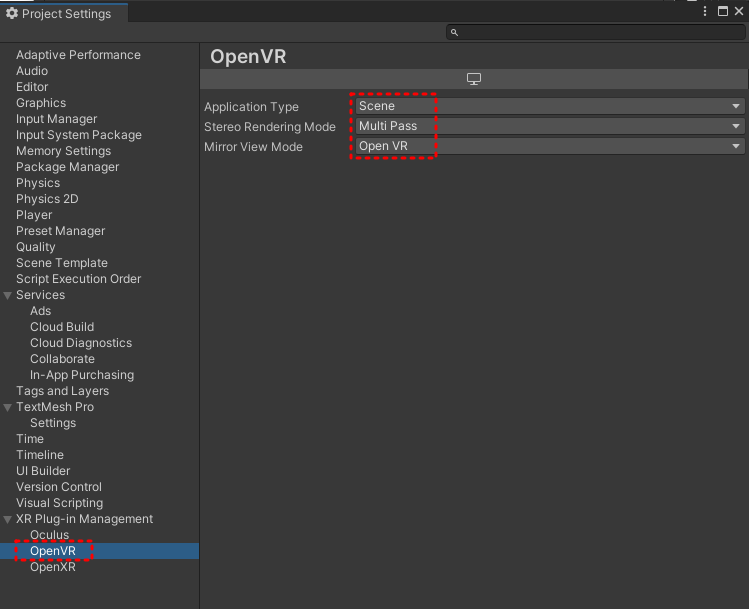Open Player settings
The width and height of the screenshot is (749, 609).
[34, 215]
